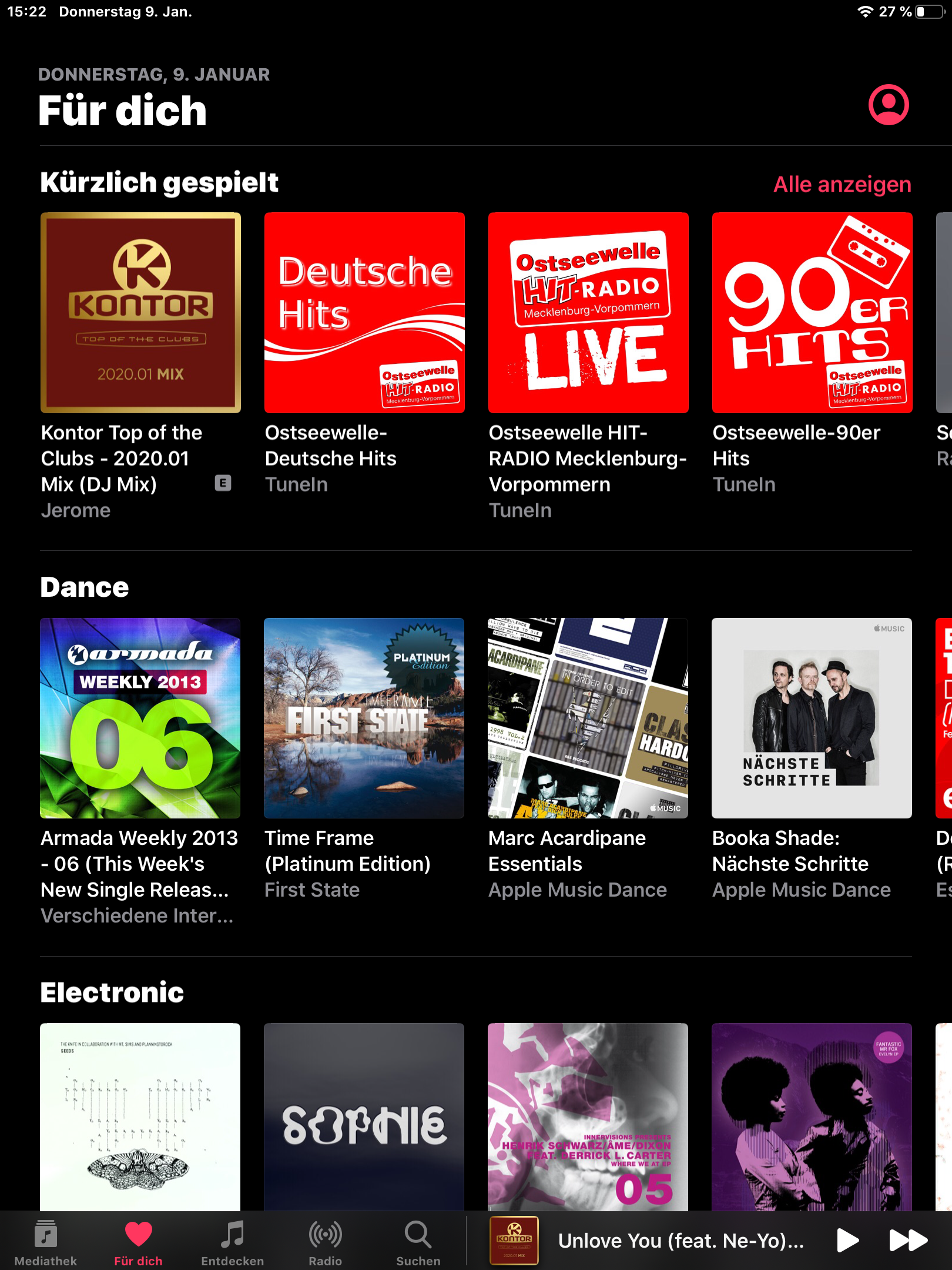Open The Knife Seeds album cover
The height and width of the screenshot is (1270, 952).
pyautogui.click(x=140, y=1117)
